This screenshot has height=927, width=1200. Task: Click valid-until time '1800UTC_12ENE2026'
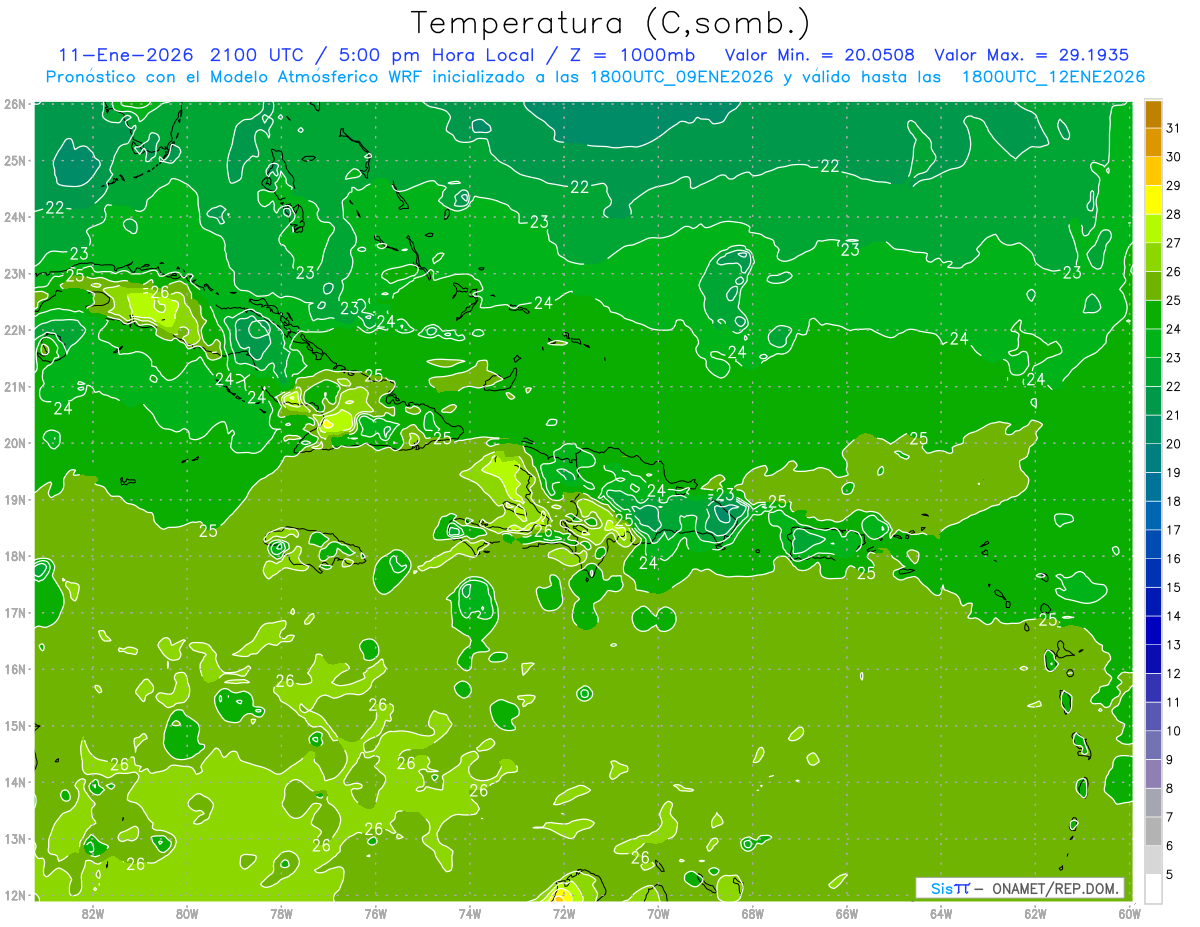1052,77
